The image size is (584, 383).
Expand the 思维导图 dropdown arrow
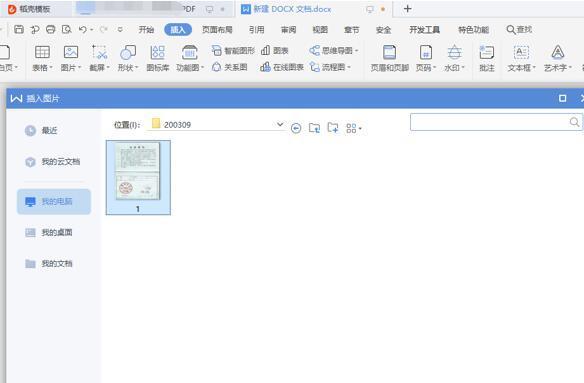(356, 50)
